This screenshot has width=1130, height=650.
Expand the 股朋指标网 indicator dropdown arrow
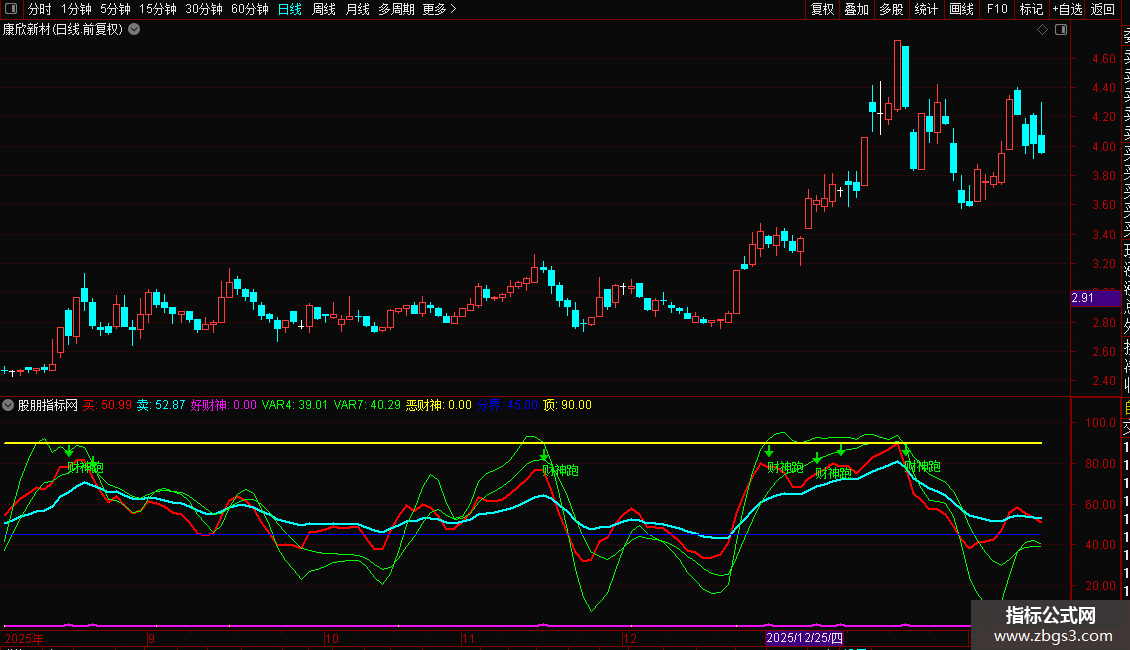9,405
